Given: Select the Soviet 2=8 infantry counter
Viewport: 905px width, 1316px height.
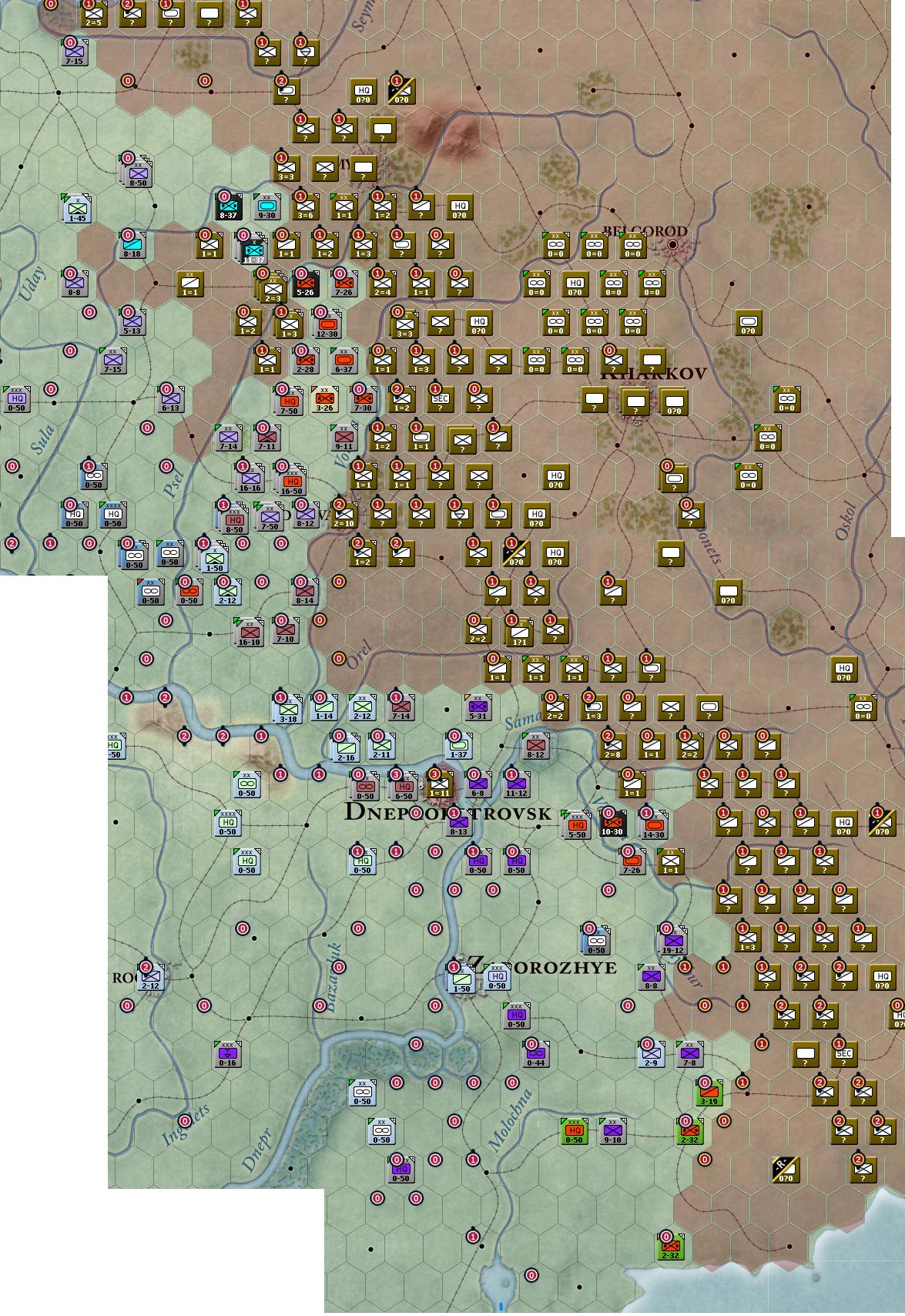Looking at the screenshot, I should (x=613, y=745).
